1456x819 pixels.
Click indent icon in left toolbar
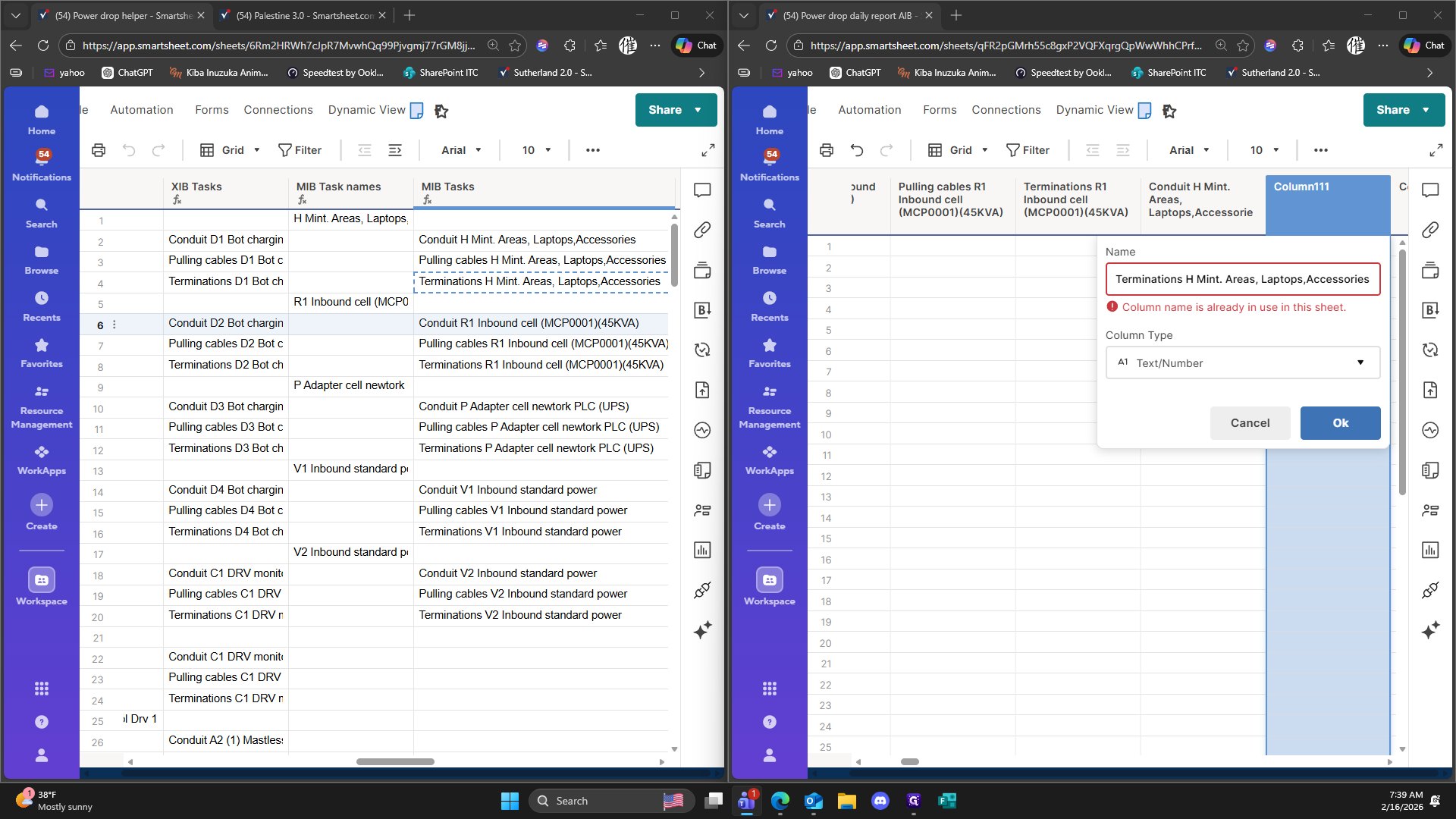pos(395,150)
